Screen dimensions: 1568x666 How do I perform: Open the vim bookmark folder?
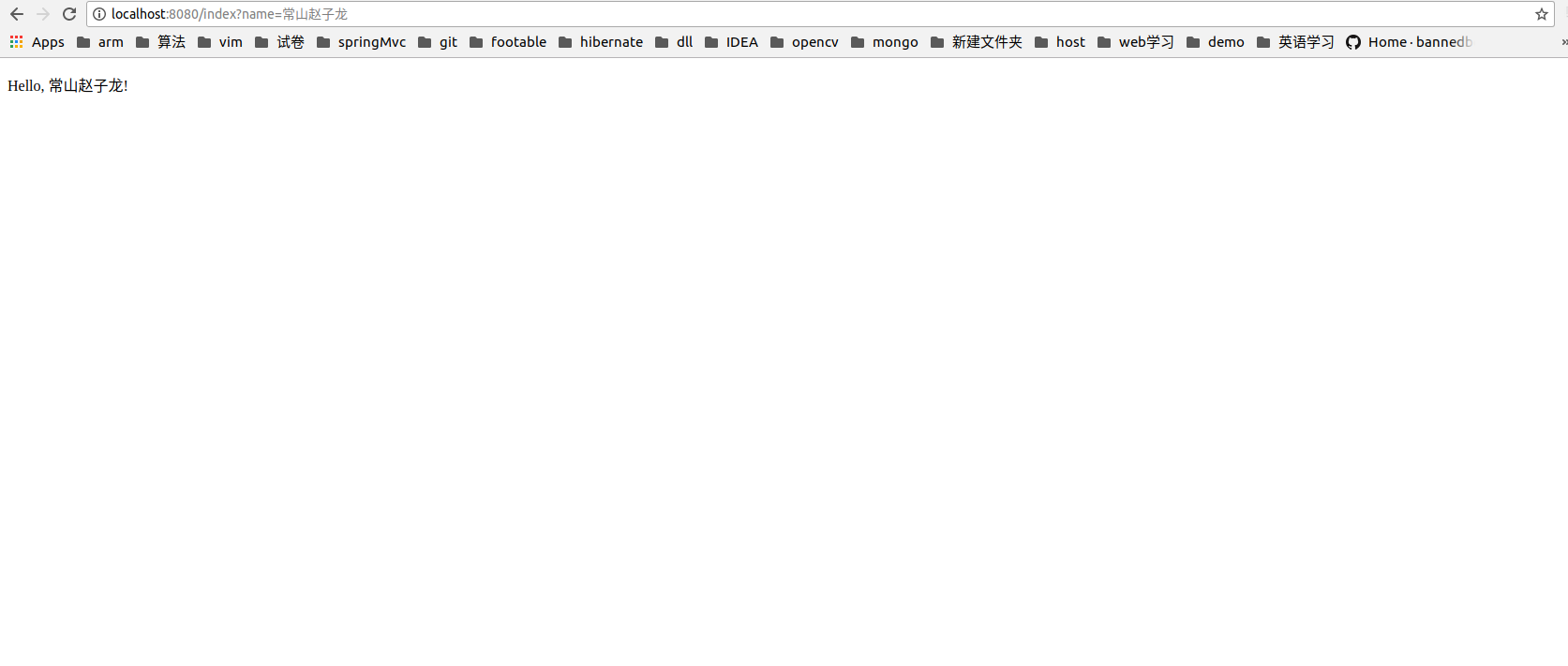[220, 42]
